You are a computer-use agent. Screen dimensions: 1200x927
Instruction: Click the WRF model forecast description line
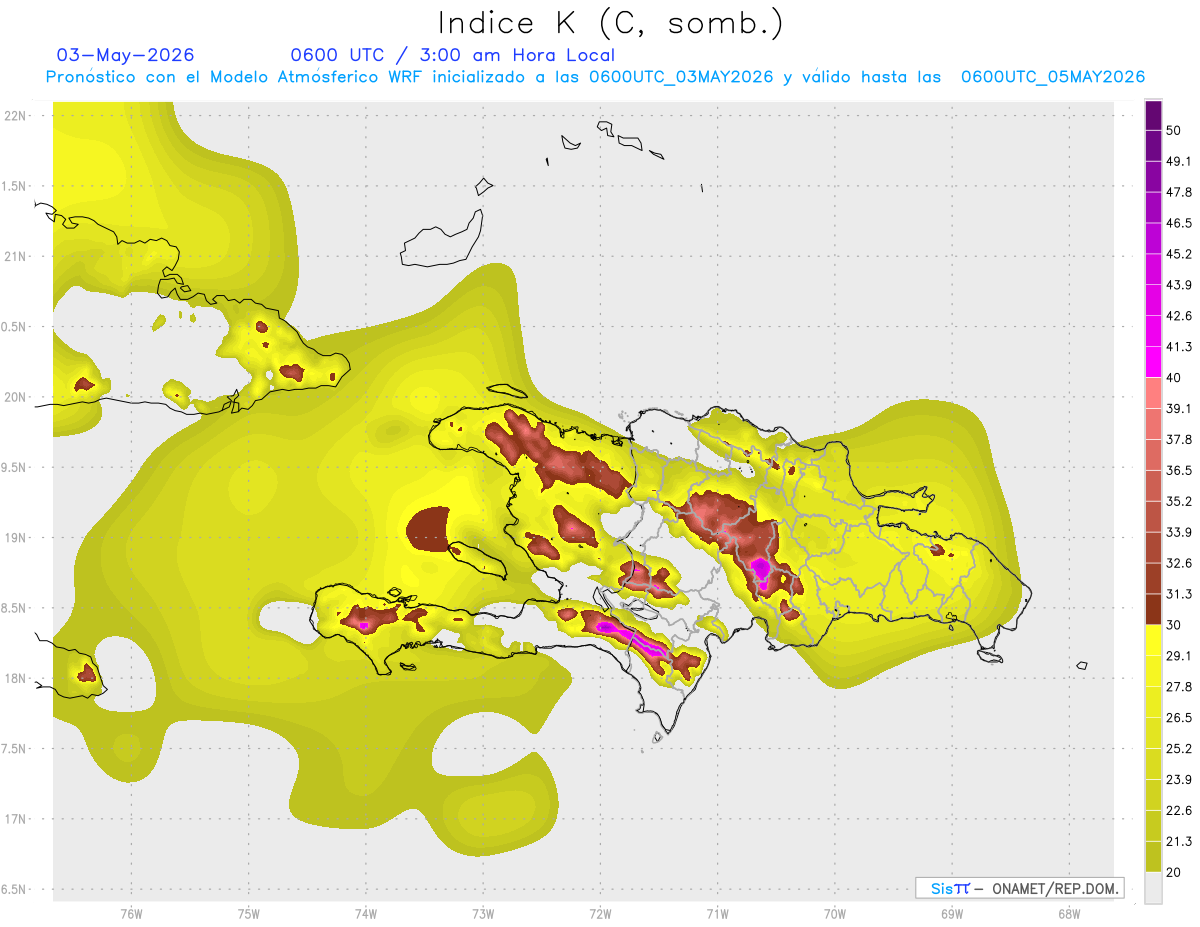tap(595, 77)
